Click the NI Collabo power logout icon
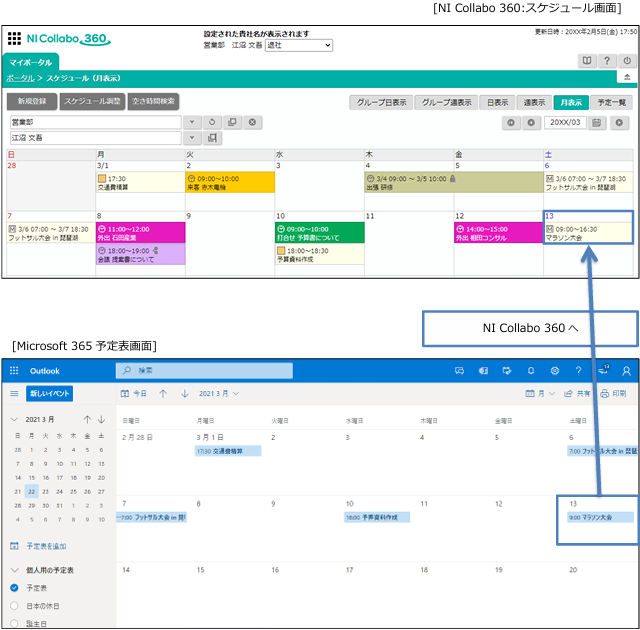 (627, 61)
